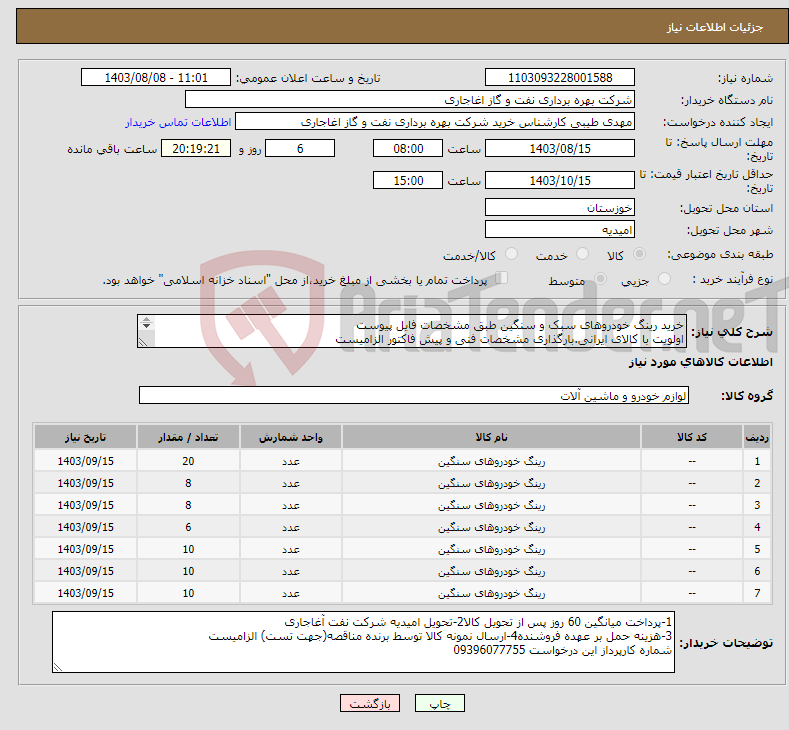
Task: Click the گروه کالا field لوازم خودرو
Action: click(x=414, y=395)
